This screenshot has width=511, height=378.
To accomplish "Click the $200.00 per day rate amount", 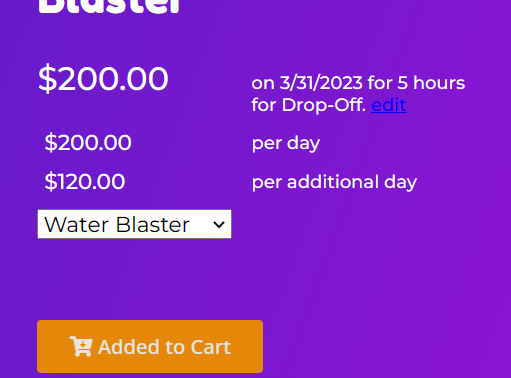I will point(88,143).
